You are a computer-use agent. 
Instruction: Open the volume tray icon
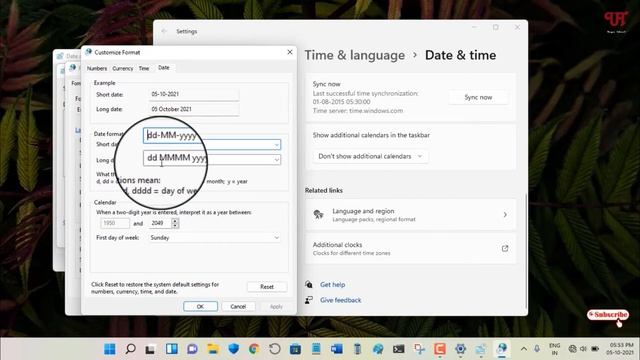click(583, 349)
